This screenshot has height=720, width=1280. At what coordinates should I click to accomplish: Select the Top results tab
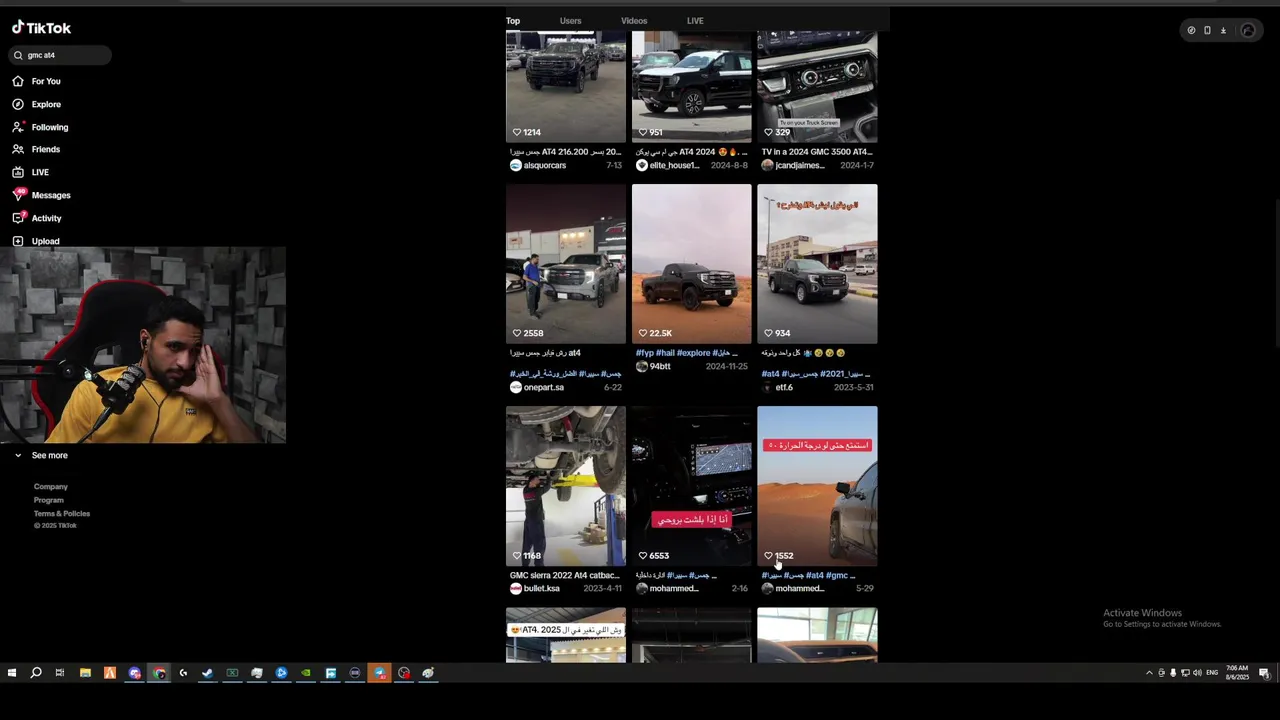pos(513,21)
